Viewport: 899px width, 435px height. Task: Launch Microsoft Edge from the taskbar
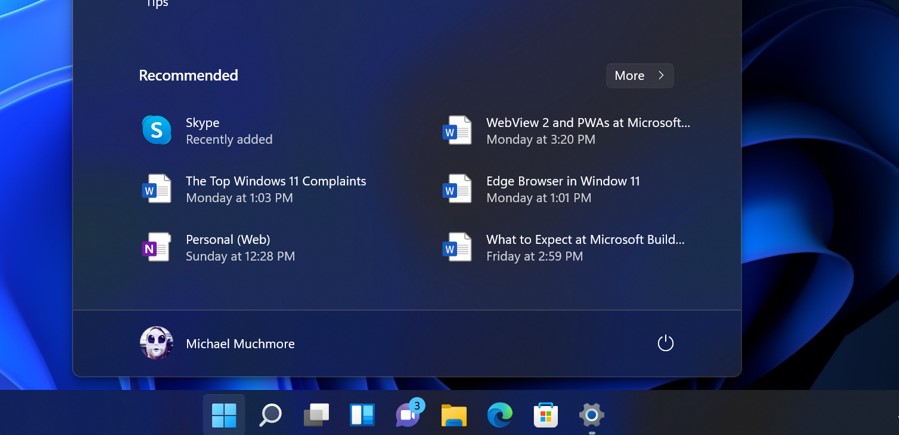(x=500, y=414)
